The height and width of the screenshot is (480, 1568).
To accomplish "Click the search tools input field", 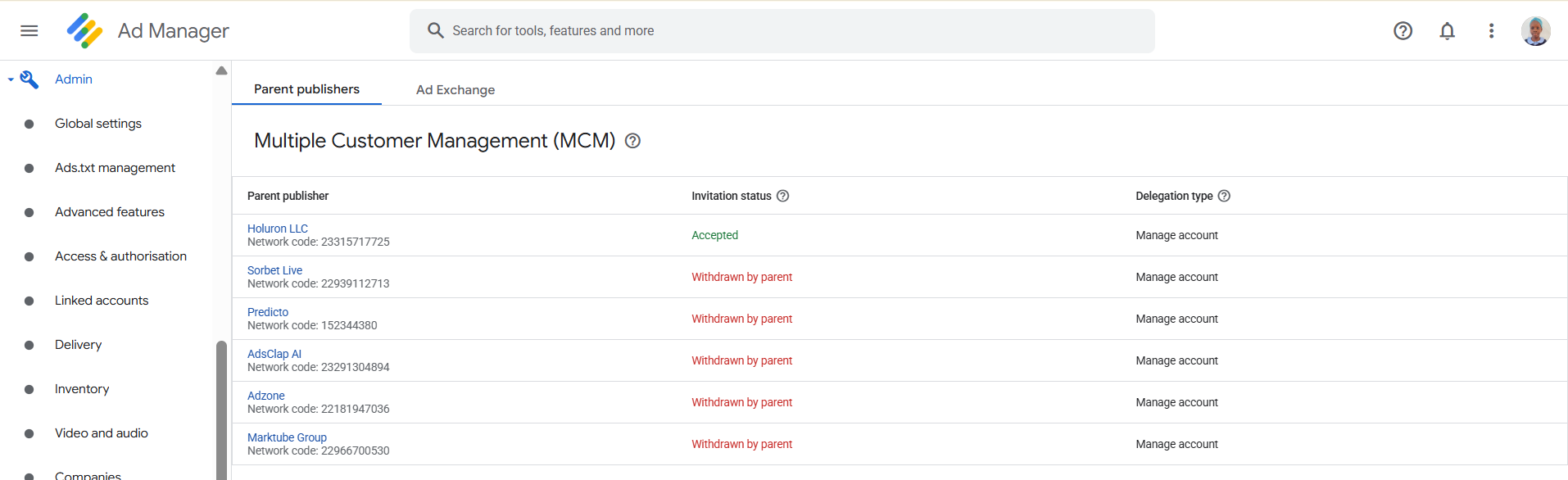I will tap(782, 31).
